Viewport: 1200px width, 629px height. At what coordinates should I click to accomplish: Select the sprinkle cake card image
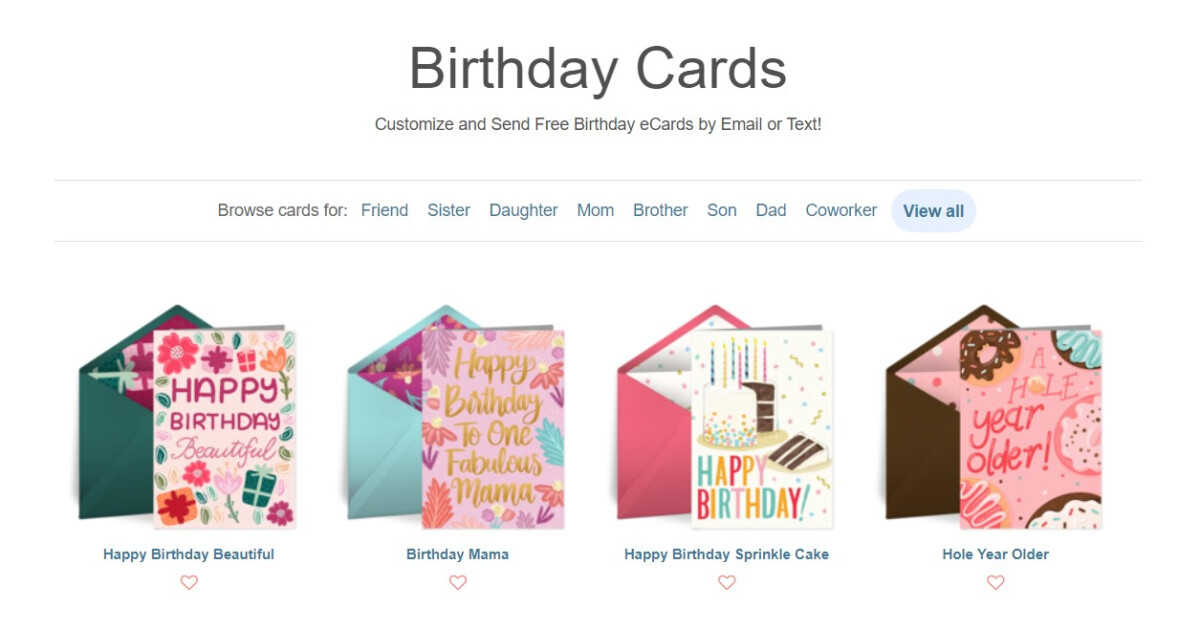pyautogui.click(x=726, y=417)
